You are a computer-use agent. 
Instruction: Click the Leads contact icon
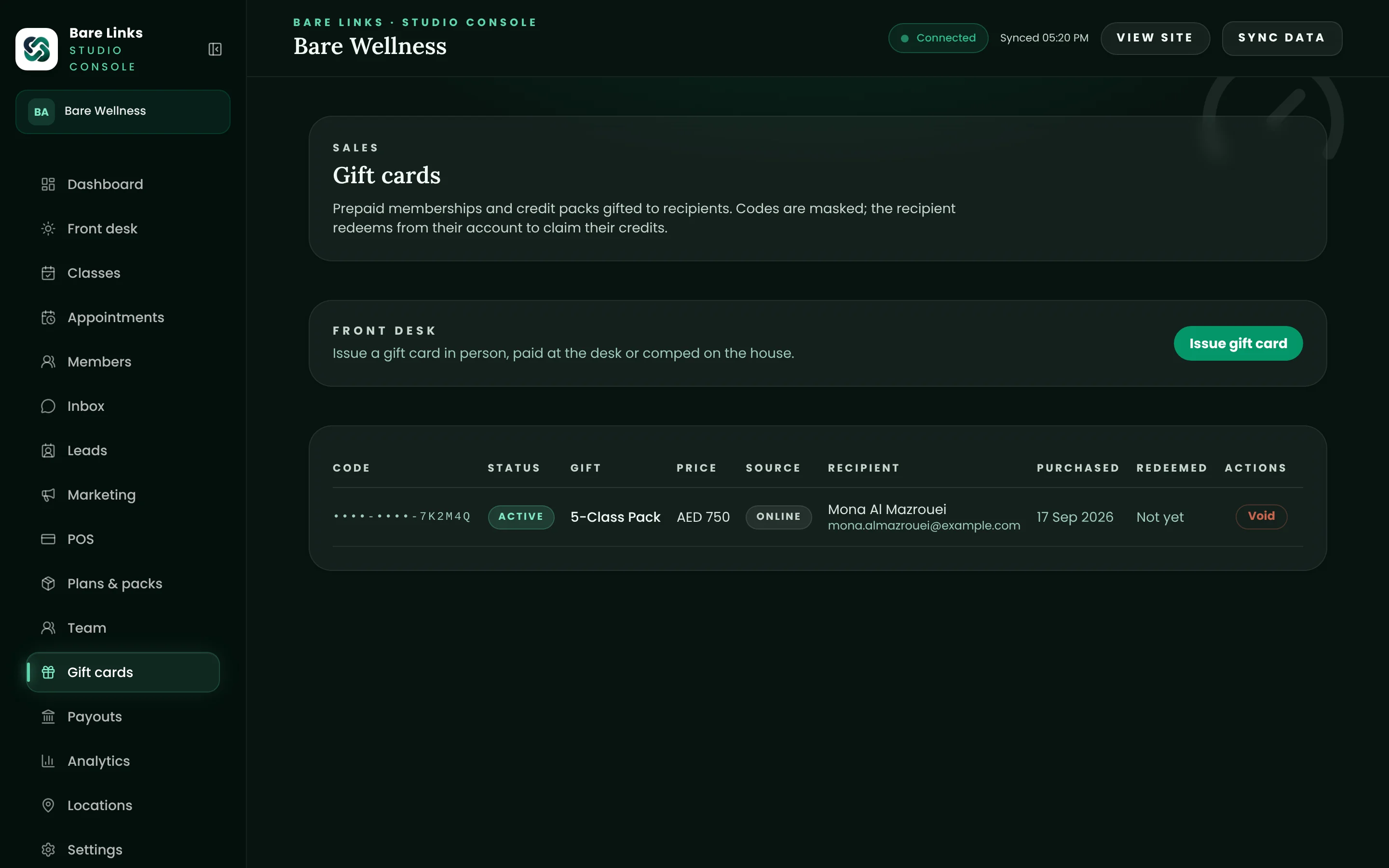[x=48, y=451]
